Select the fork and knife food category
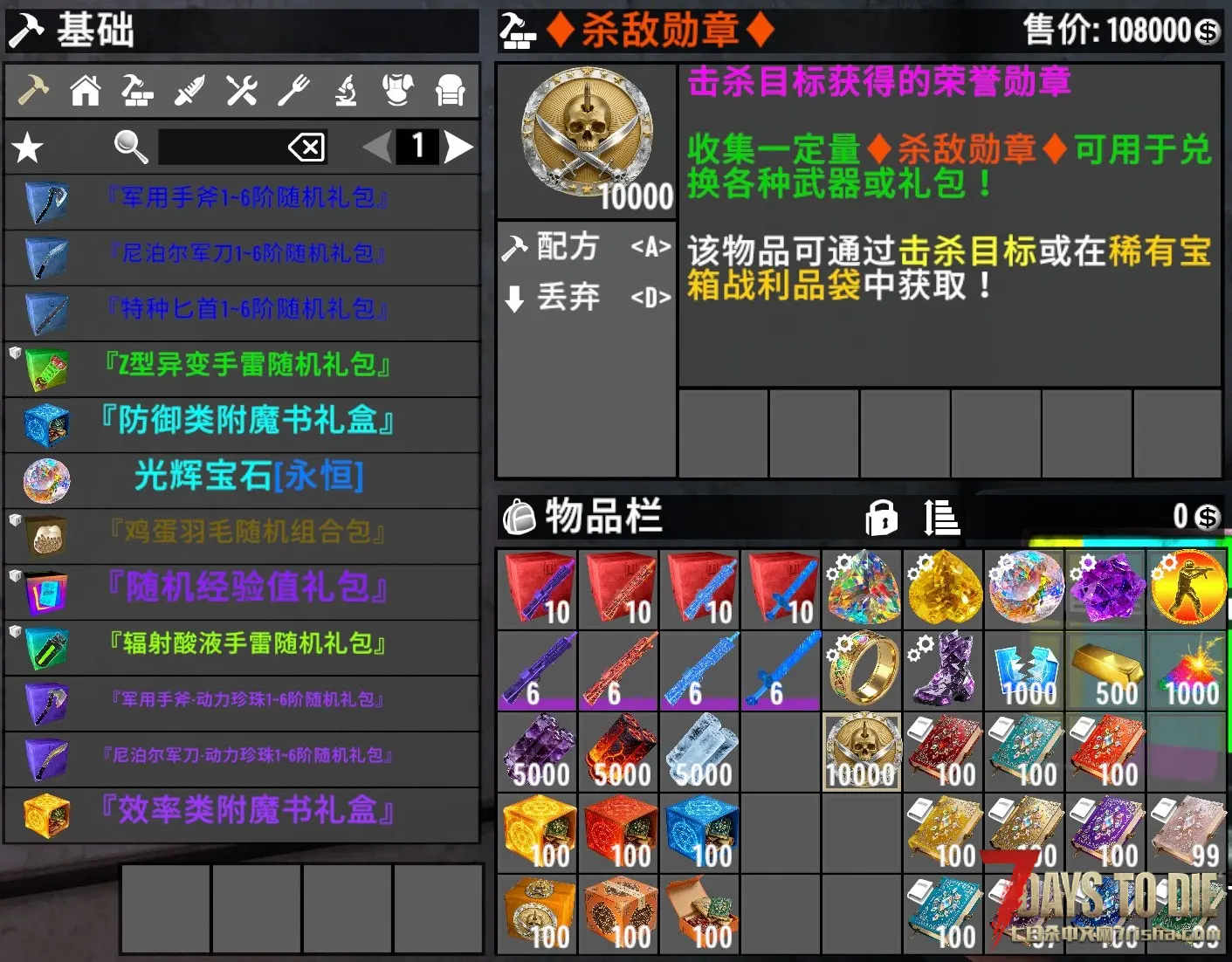The height and width of the screenshot is (962, 1232). 294,91
